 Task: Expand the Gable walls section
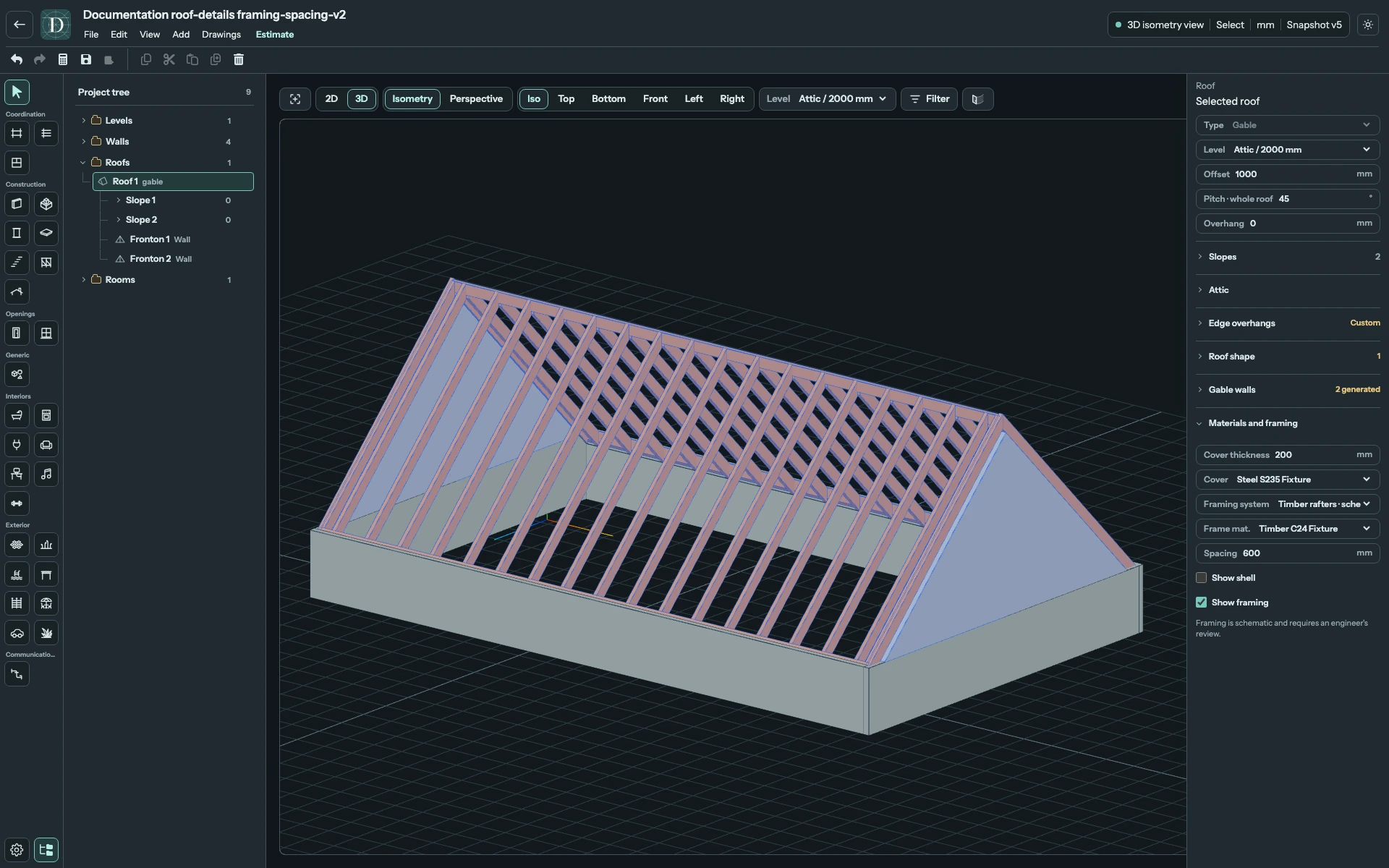point(1288,390)
